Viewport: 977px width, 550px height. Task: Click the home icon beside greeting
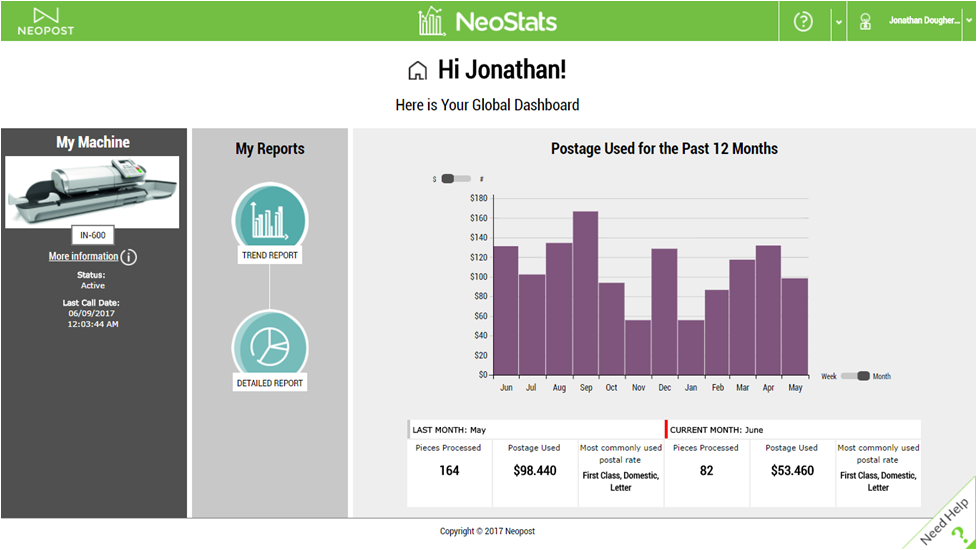click(417, 70)
